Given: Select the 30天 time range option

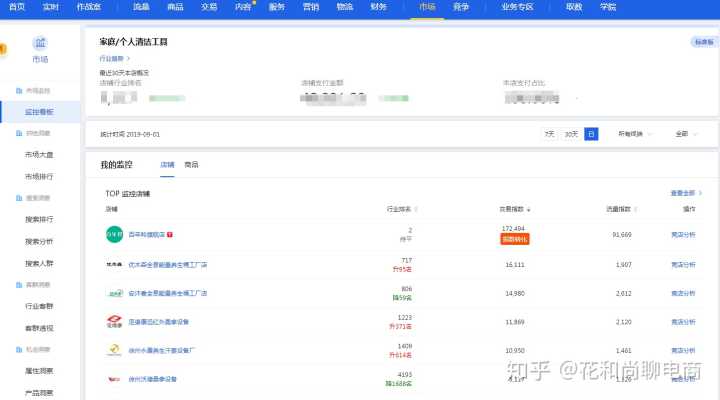Looking at the screenshot, I should 571,133.
